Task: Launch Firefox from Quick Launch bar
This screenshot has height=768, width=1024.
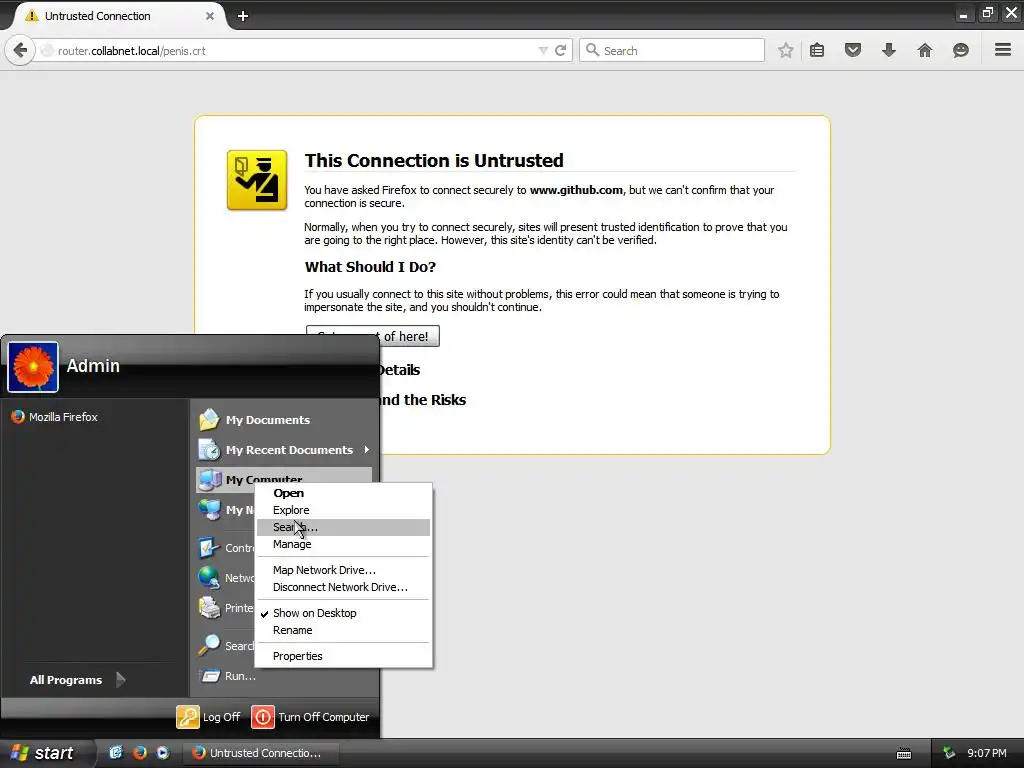Action: (x=139, y=753)
